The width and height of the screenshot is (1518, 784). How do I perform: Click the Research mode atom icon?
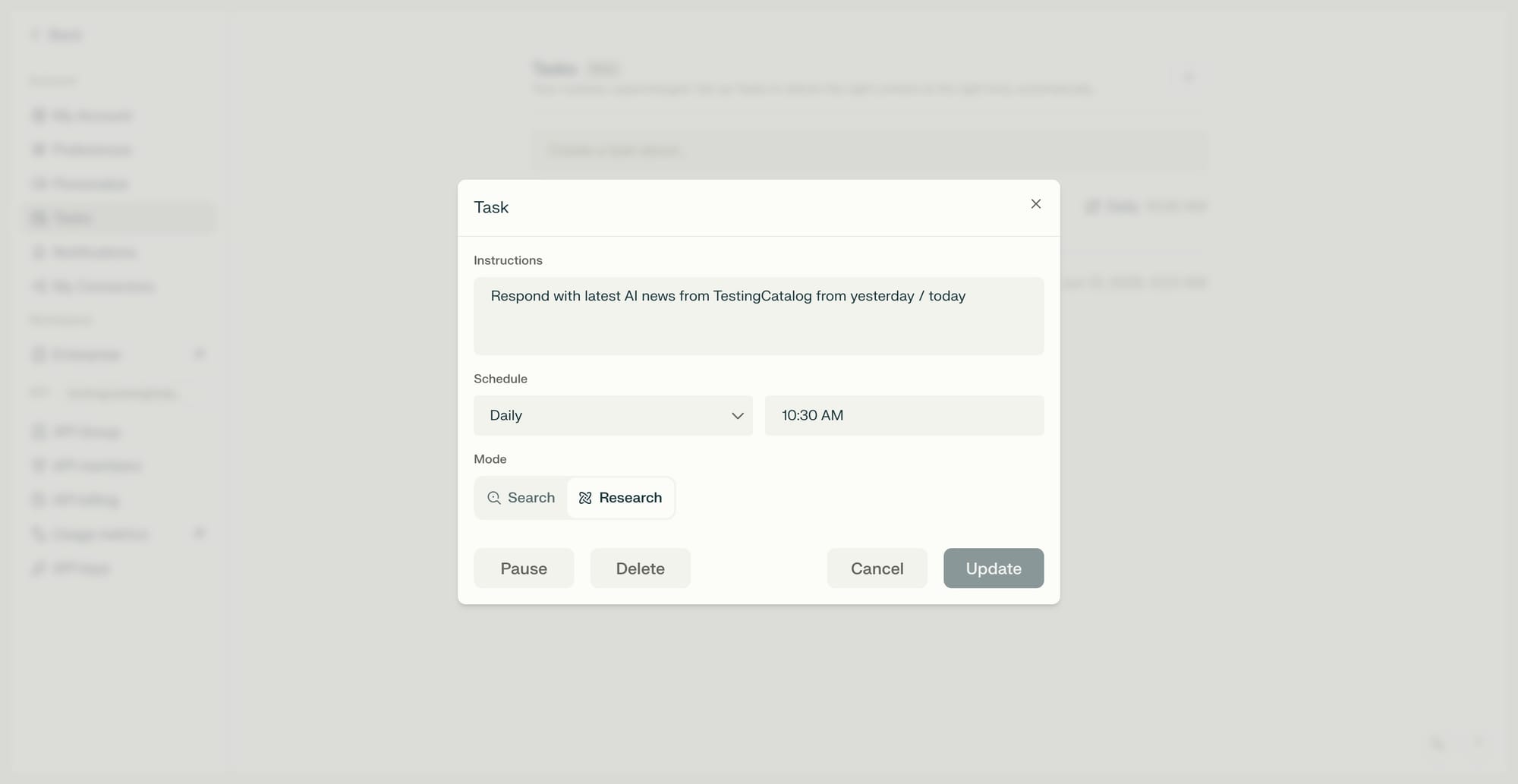pos(585,498)
